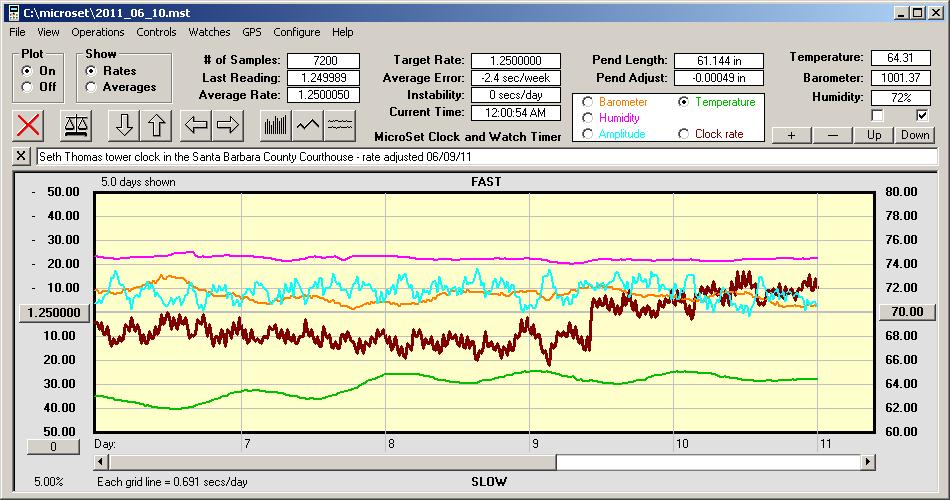Viewport: 950px width, 500px height.
Task: Click the Up button
Action: click(x=874, y=135)
